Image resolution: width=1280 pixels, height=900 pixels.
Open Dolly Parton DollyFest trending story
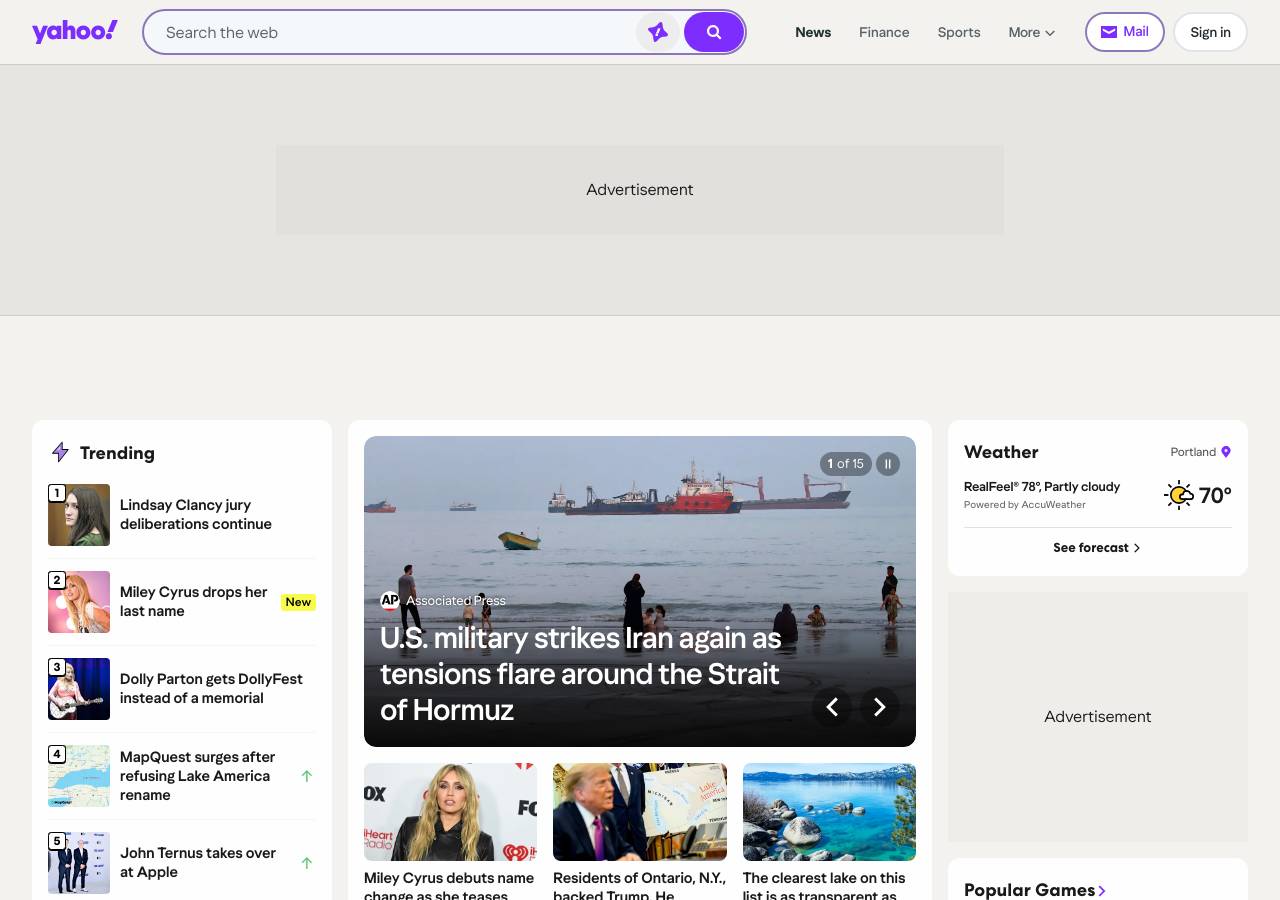click(x=211, y=689)
